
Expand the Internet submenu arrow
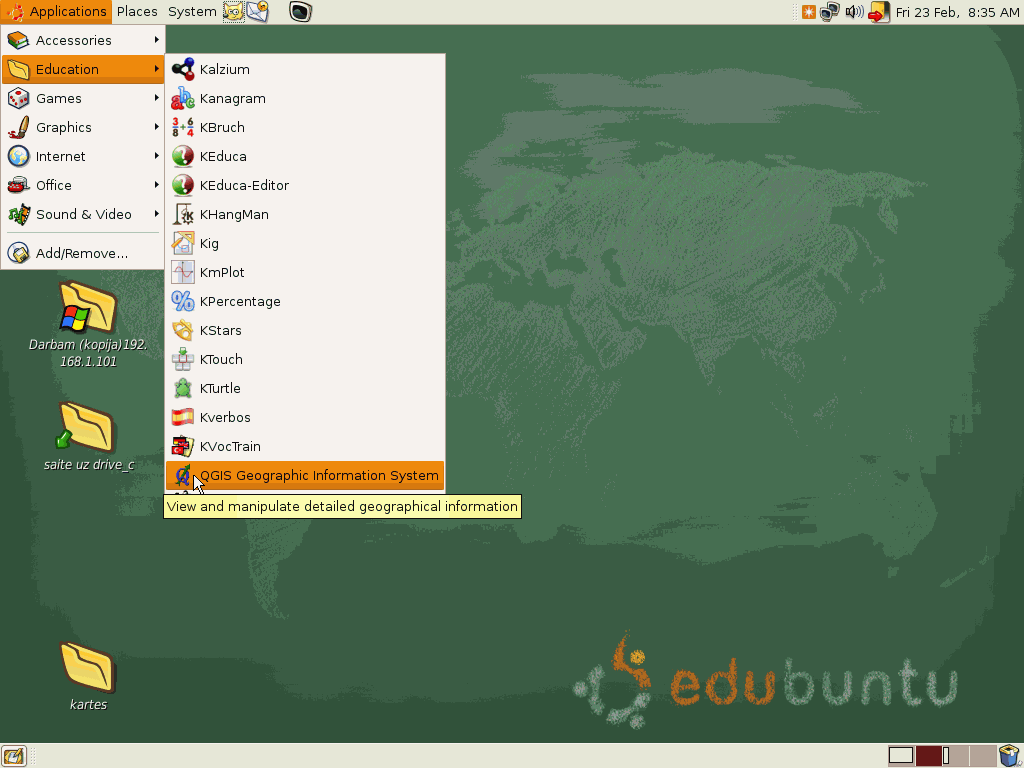(157, 155)
